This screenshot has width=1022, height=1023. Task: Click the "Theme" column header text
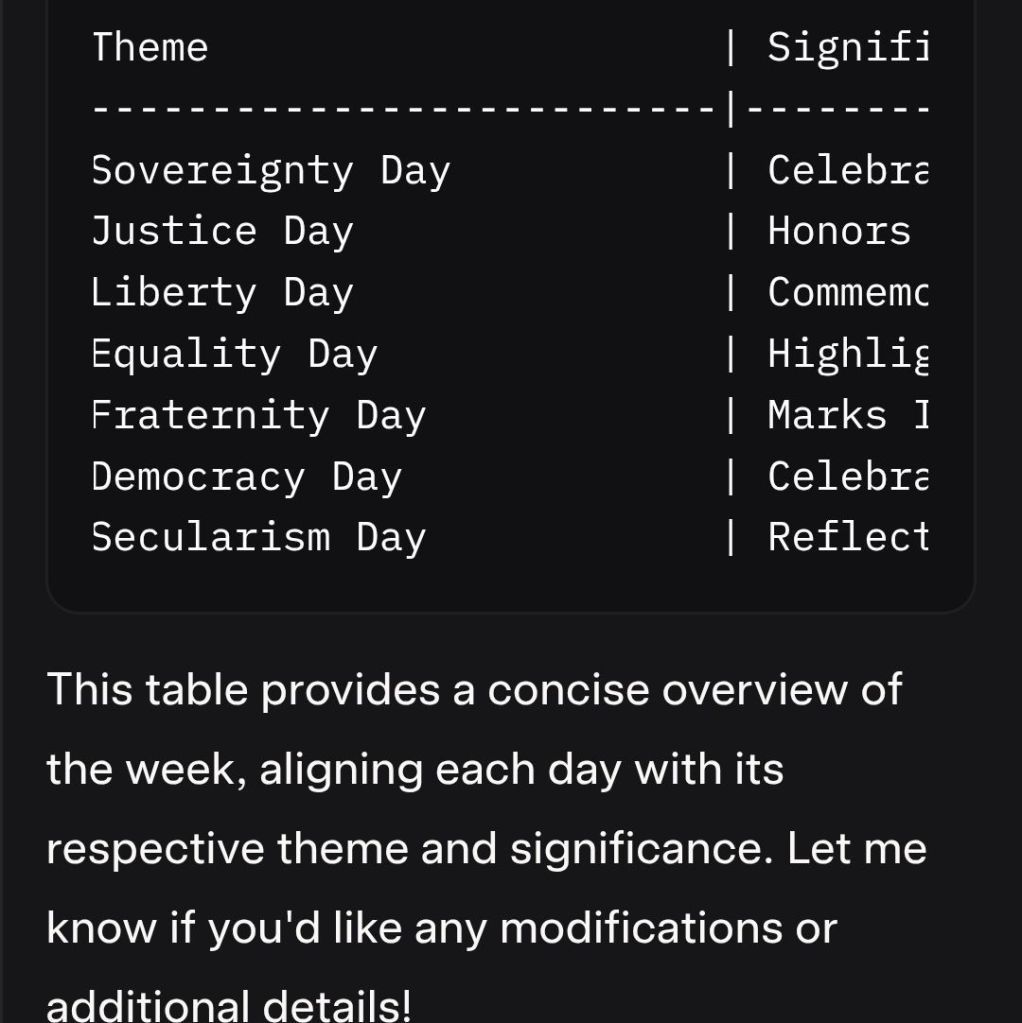point(150,48)
